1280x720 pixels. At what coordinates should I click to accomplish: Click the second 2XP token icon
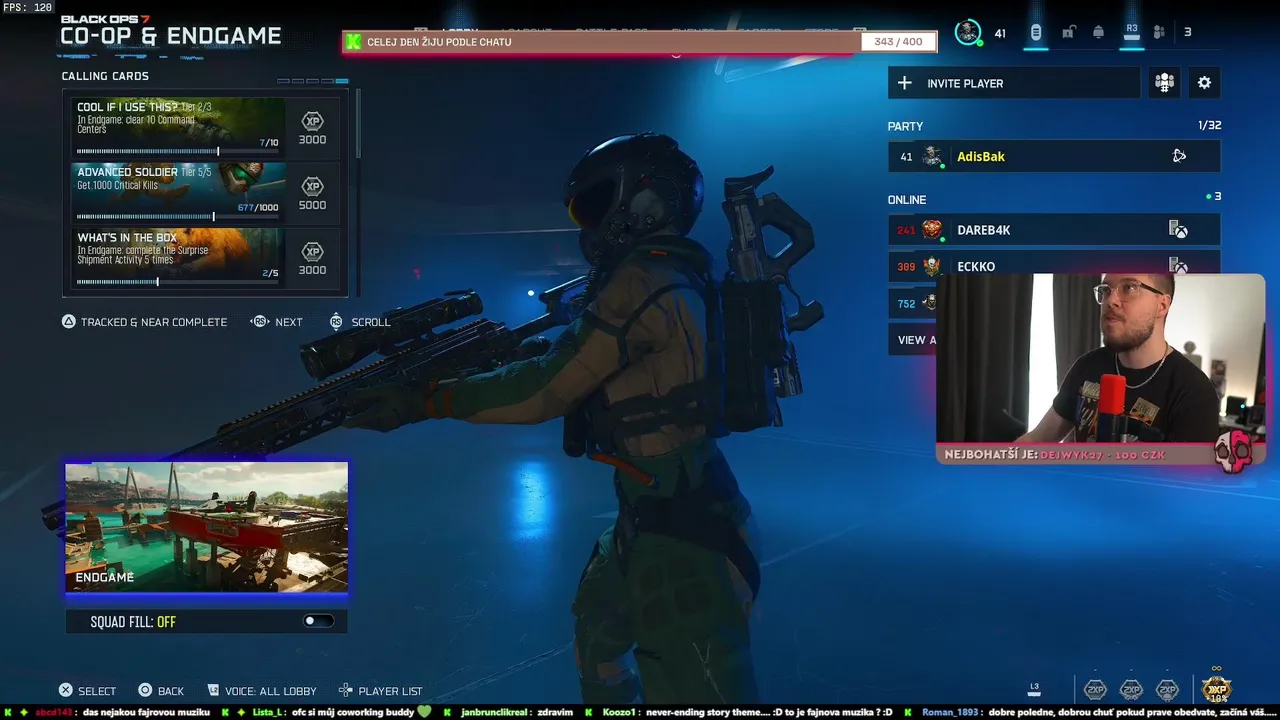coord(1131,690)
